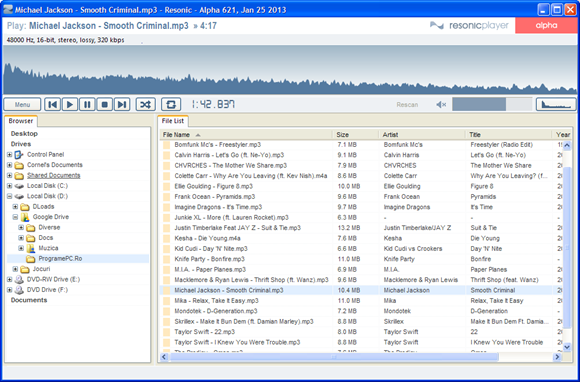The image size is (580, 382).
Task: Expand the Muzica folder
Action: [x=21, y=248]
